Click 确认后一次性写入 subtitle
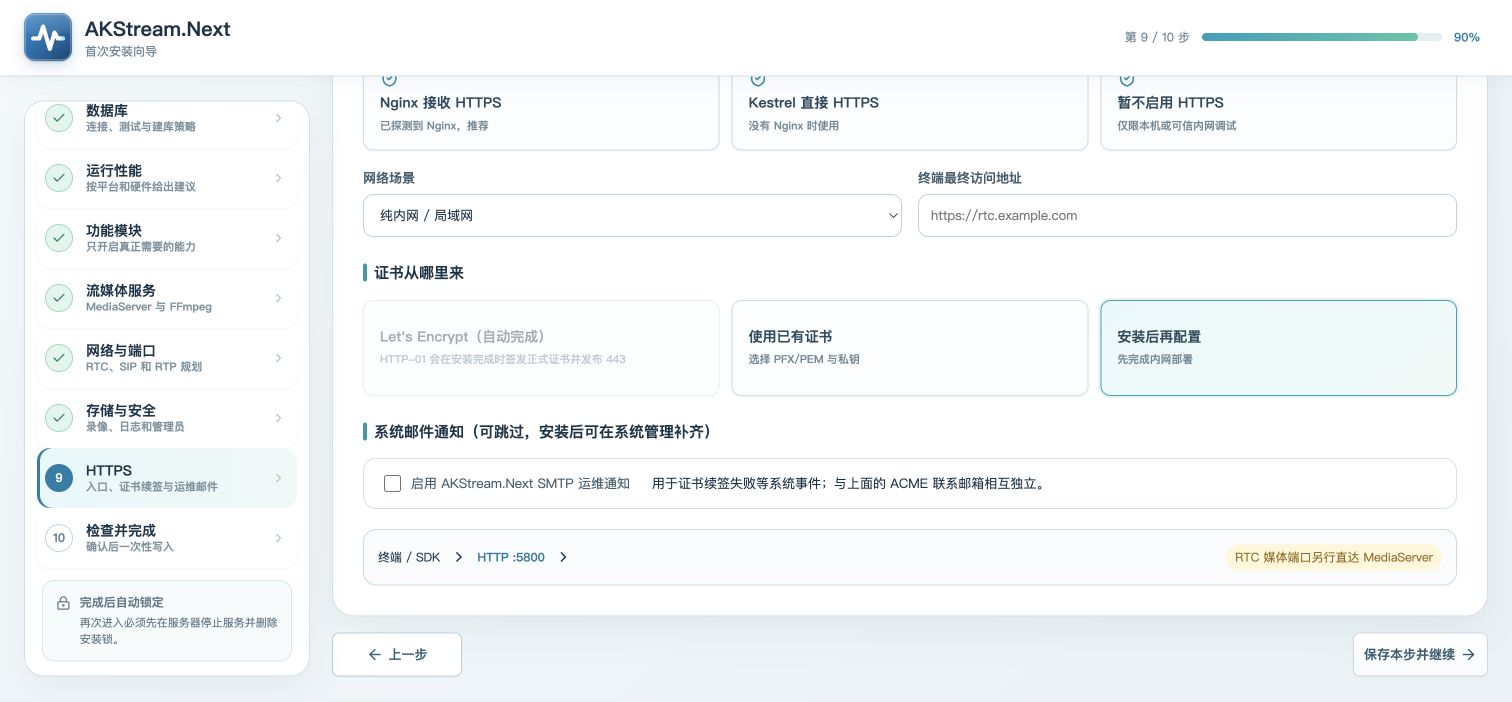Image resolution: width=1512 pixels, height=702 pixels. point(130,547)
